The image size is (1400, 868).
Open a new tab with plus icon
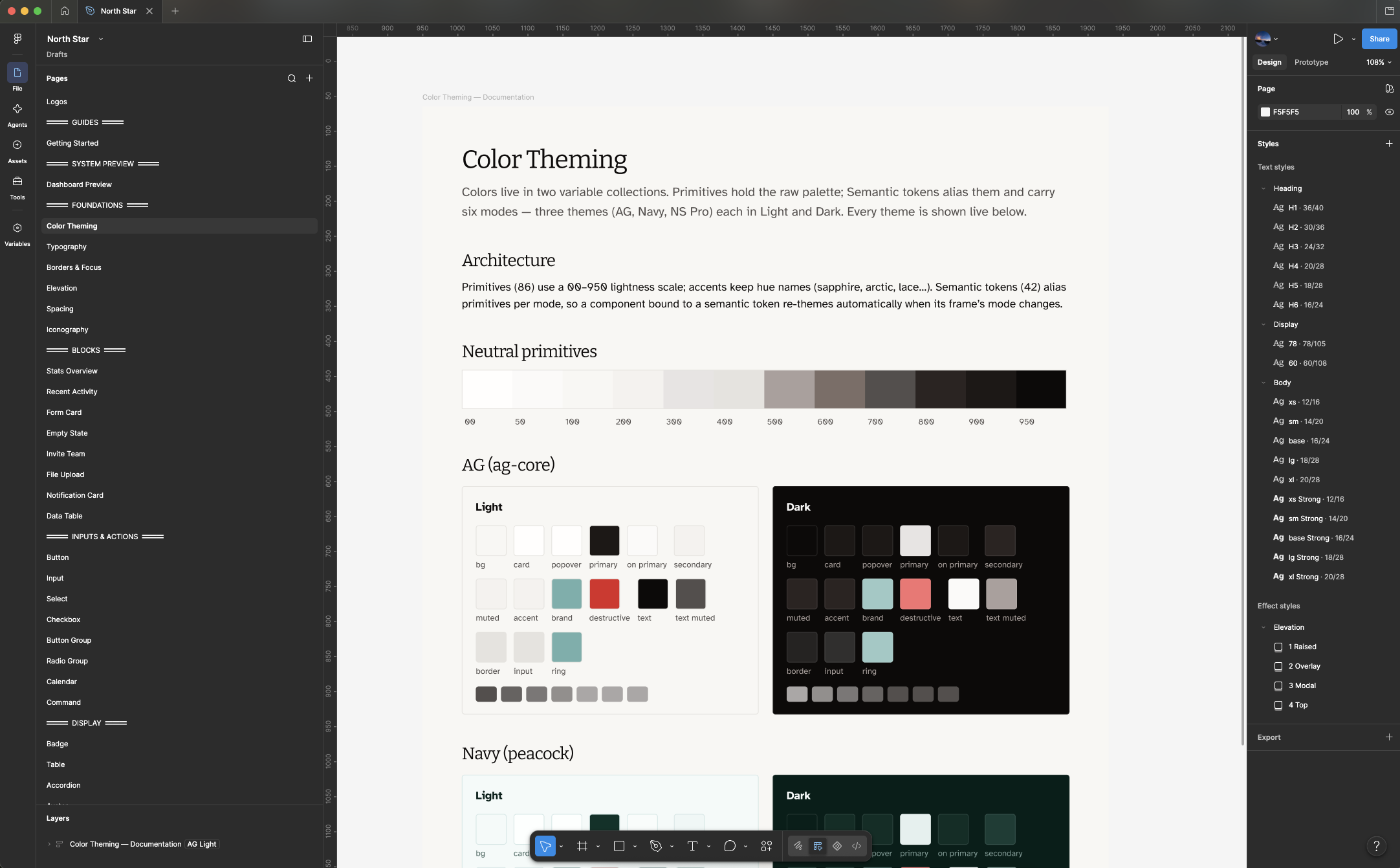pyautogui.click(x=175, y=11)
